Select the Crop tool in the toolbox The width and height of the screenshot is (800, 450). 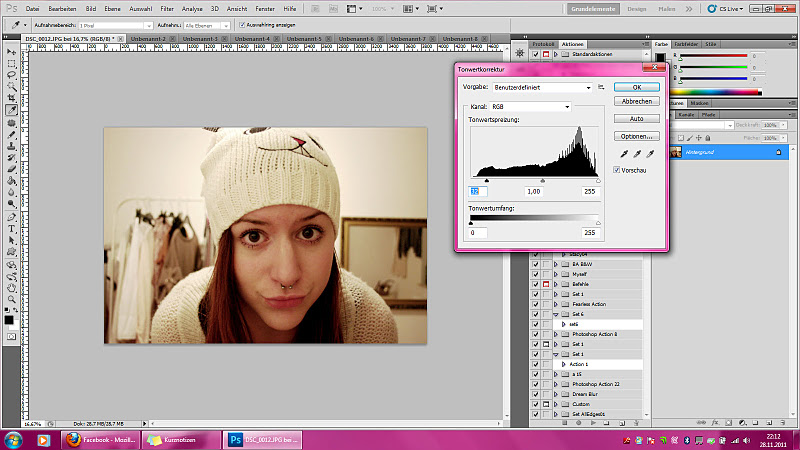11,98
